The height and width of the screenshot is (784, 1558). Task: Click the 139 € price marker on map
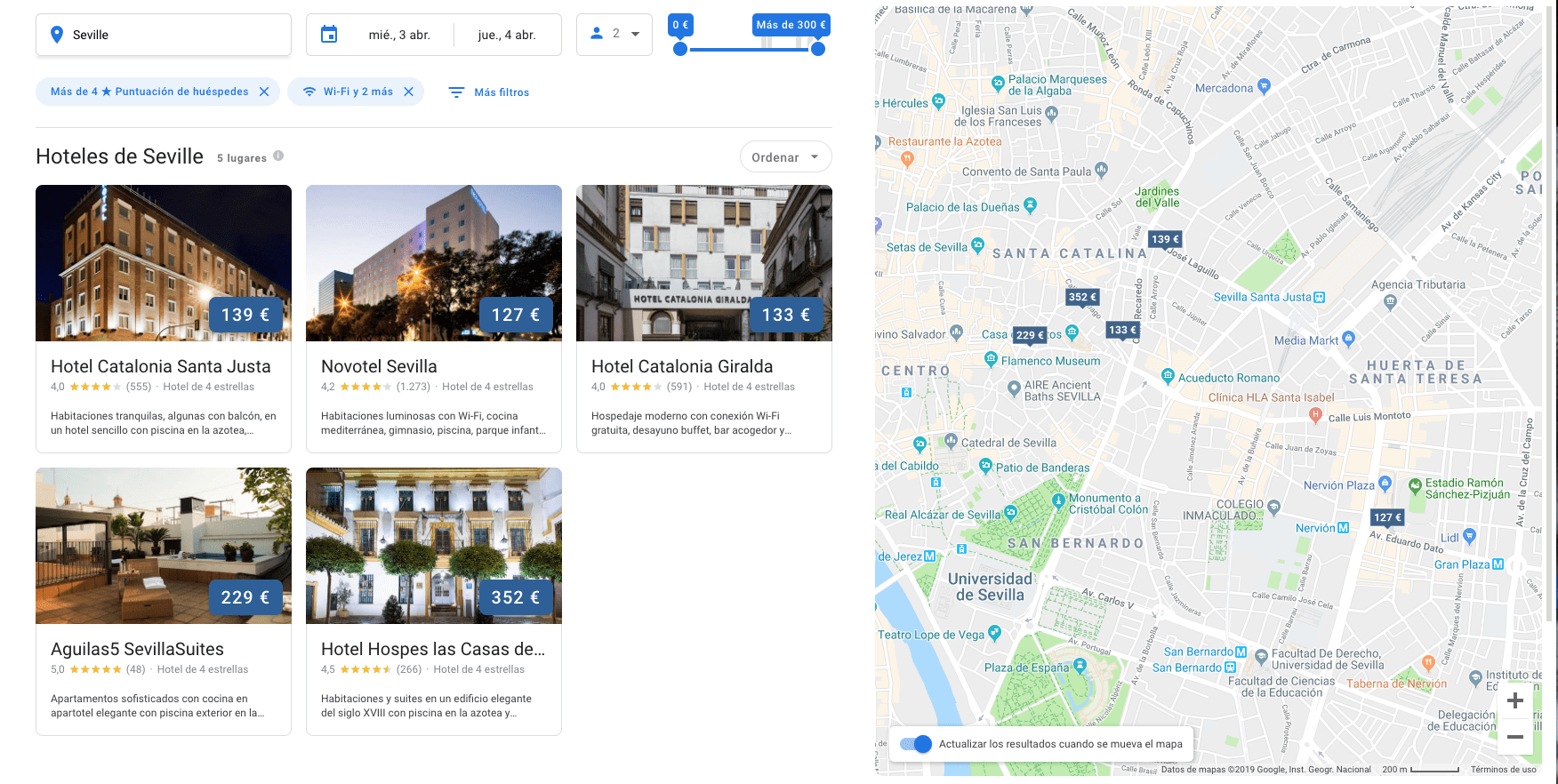pos(1165,240)
